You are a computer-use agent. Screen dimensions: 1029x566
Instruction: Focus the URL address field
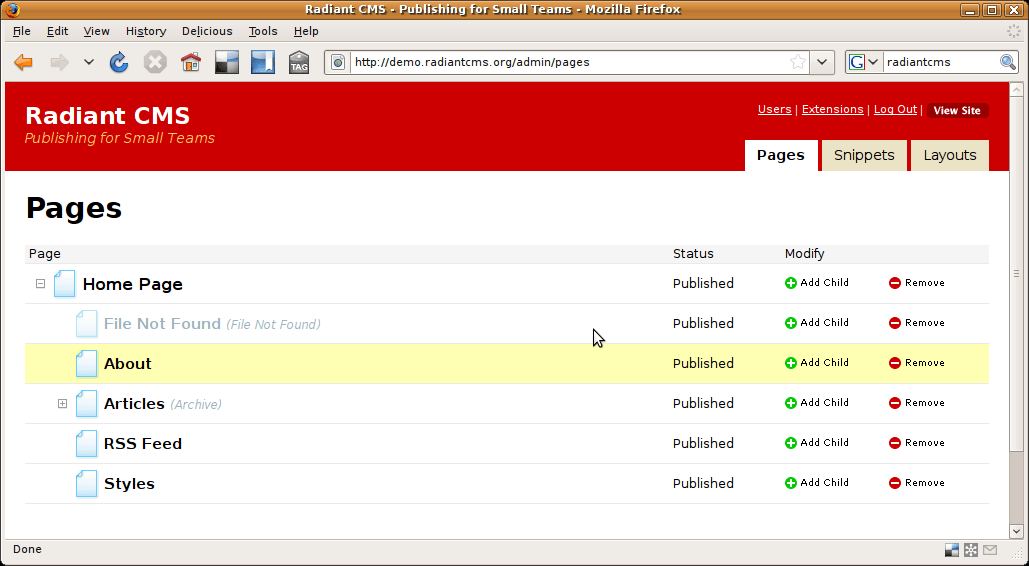(x=568, y=62)
